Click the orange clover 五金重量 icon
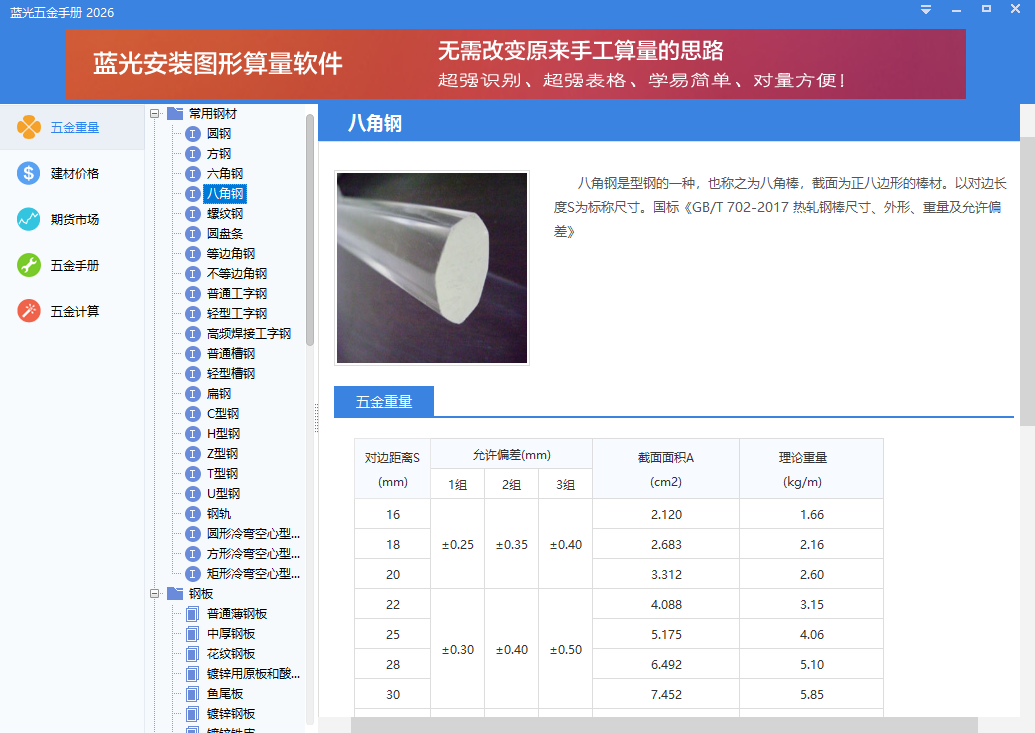The width and height of the screenshot is (1035, 733). (29, 127)
